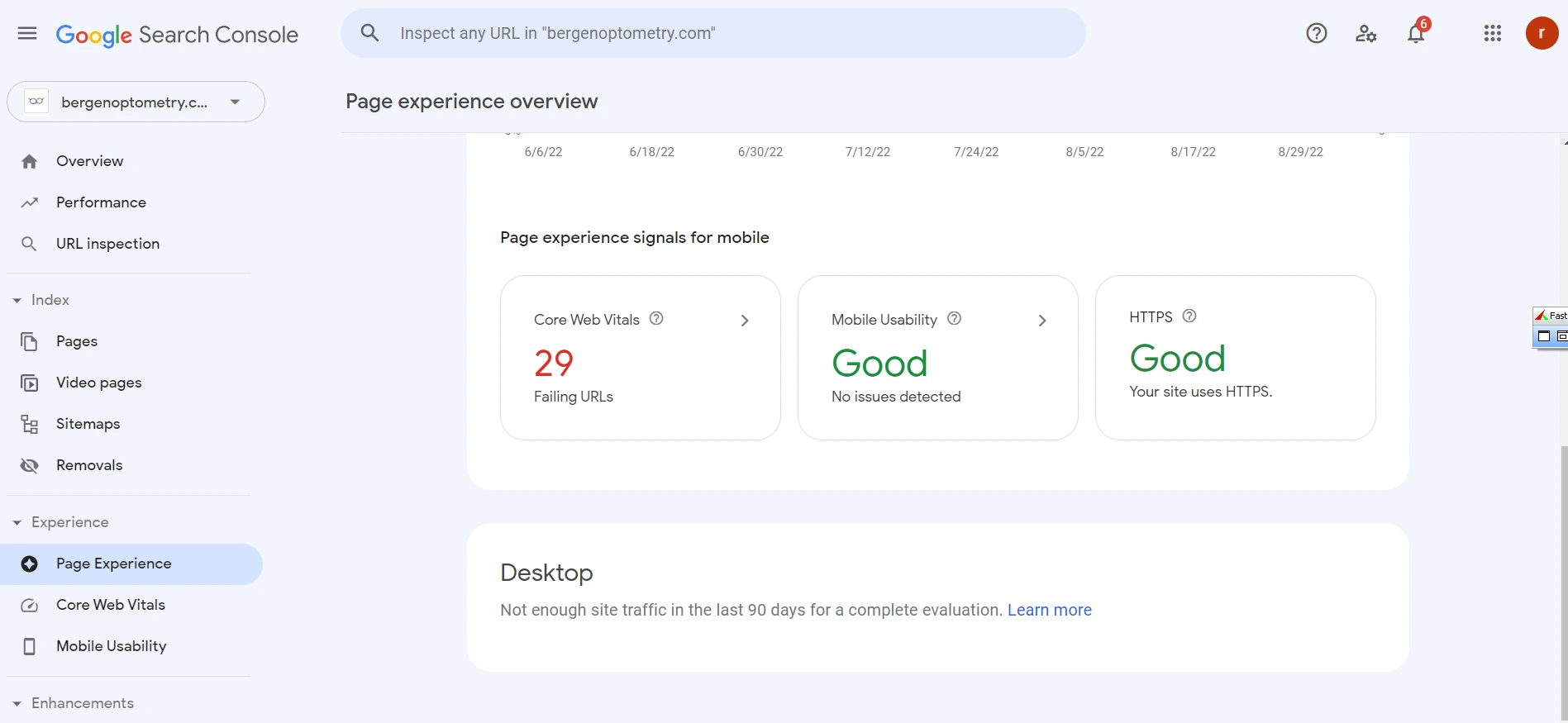Open users and settings icon

point(1366,33)
